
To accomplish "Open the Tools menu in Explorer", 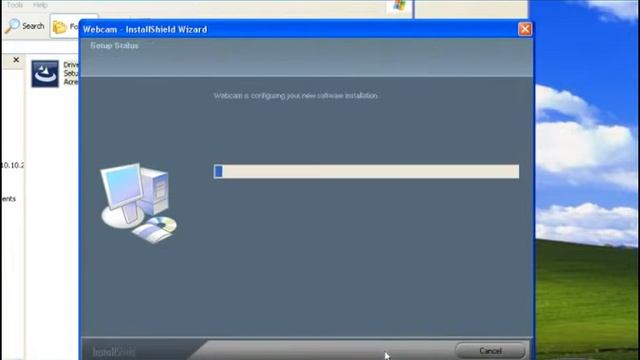I will pyautogui.click(x=15, y=5).
